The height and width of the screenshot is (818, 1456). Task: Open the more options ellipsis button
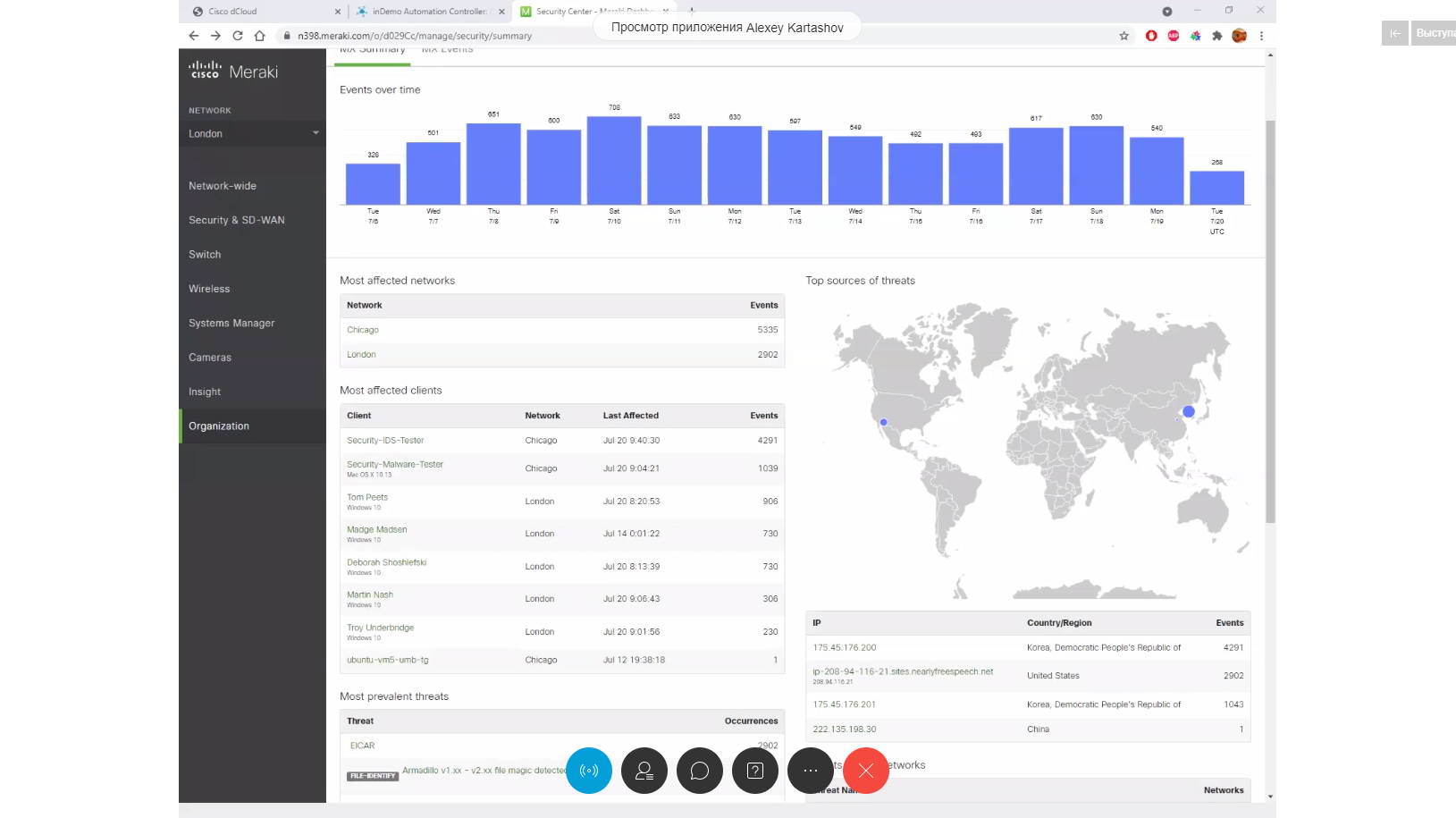point(811,771)
